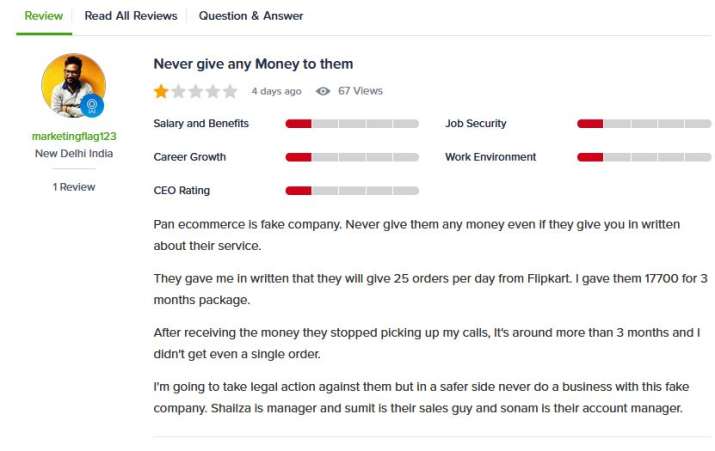Click the fifth grey rating star
715x451 pixels.
230,91
